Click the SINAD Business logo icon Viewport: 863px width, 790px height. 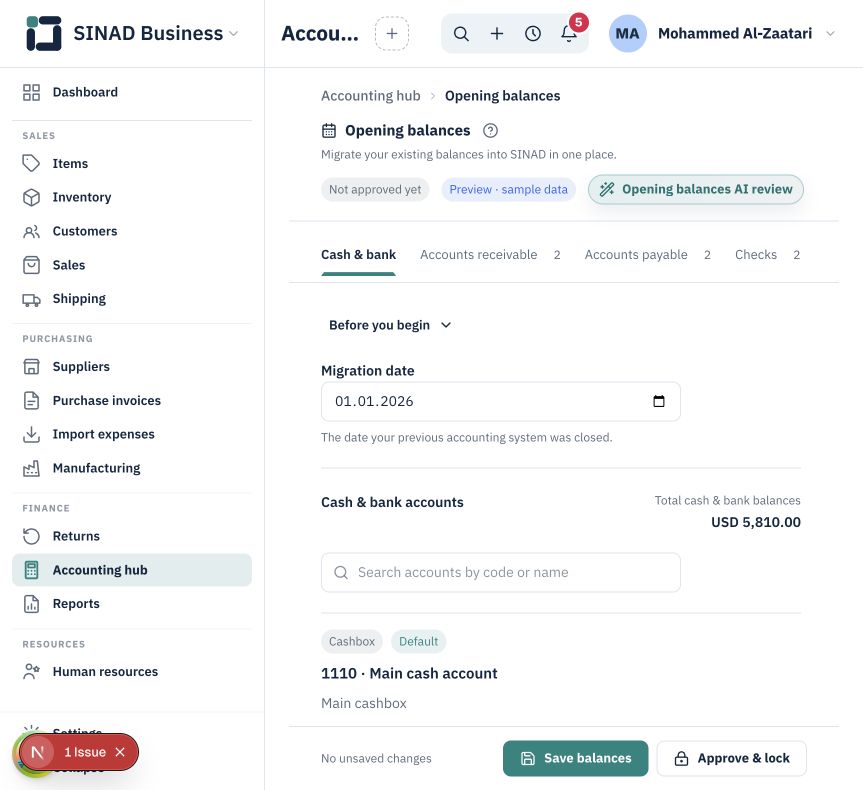pos(43,33)
